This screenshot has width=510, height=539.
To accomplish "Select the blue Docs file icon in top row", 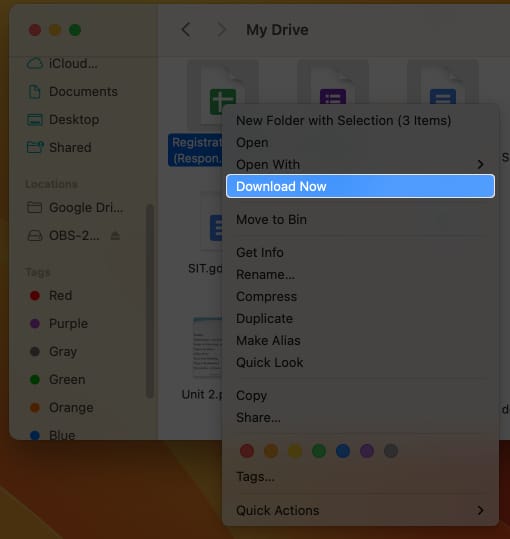I will coord(443,96).
